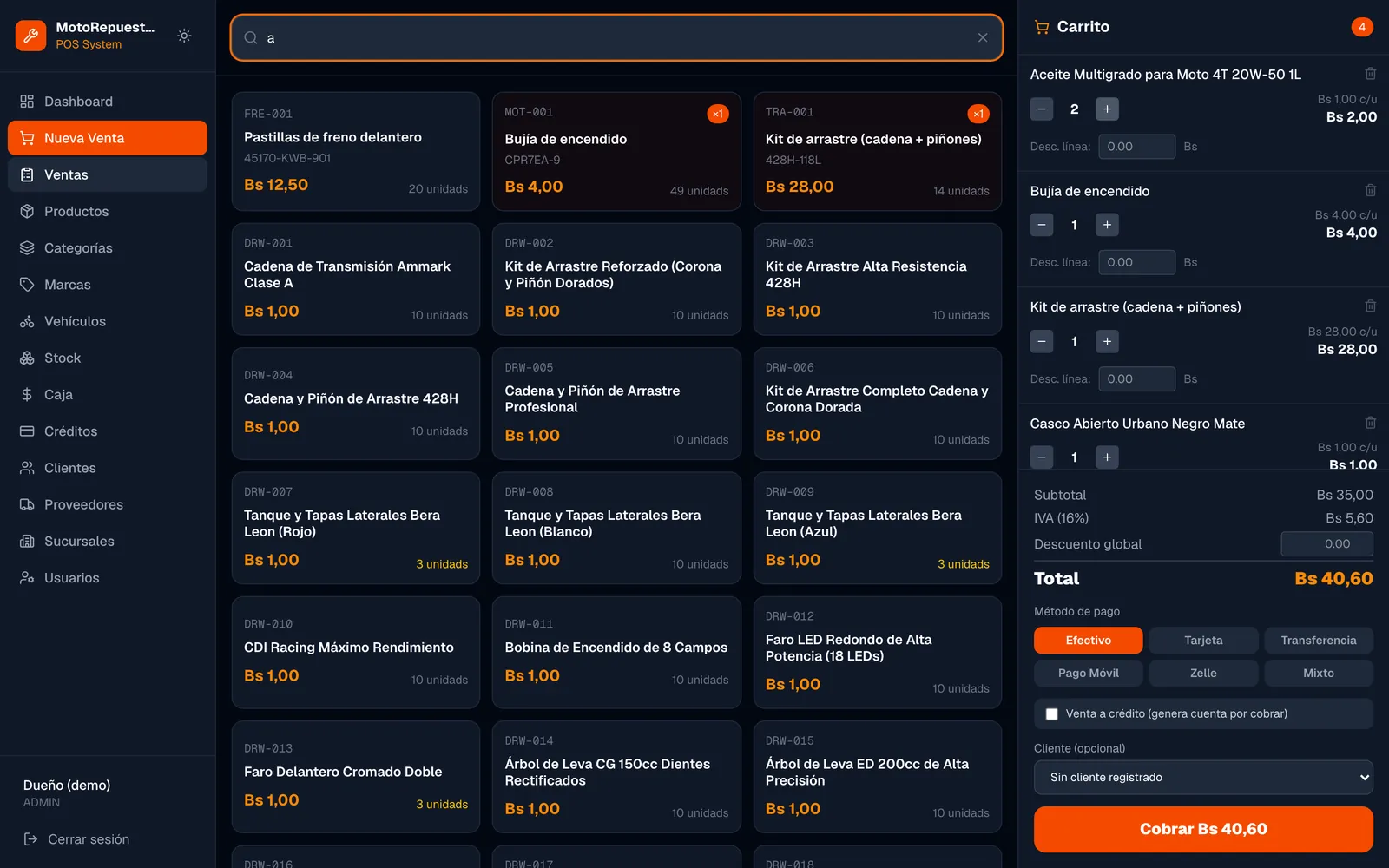The image size is (1389, 868).
Task: Open Sucursales
Action: click(x=108, y=541)
